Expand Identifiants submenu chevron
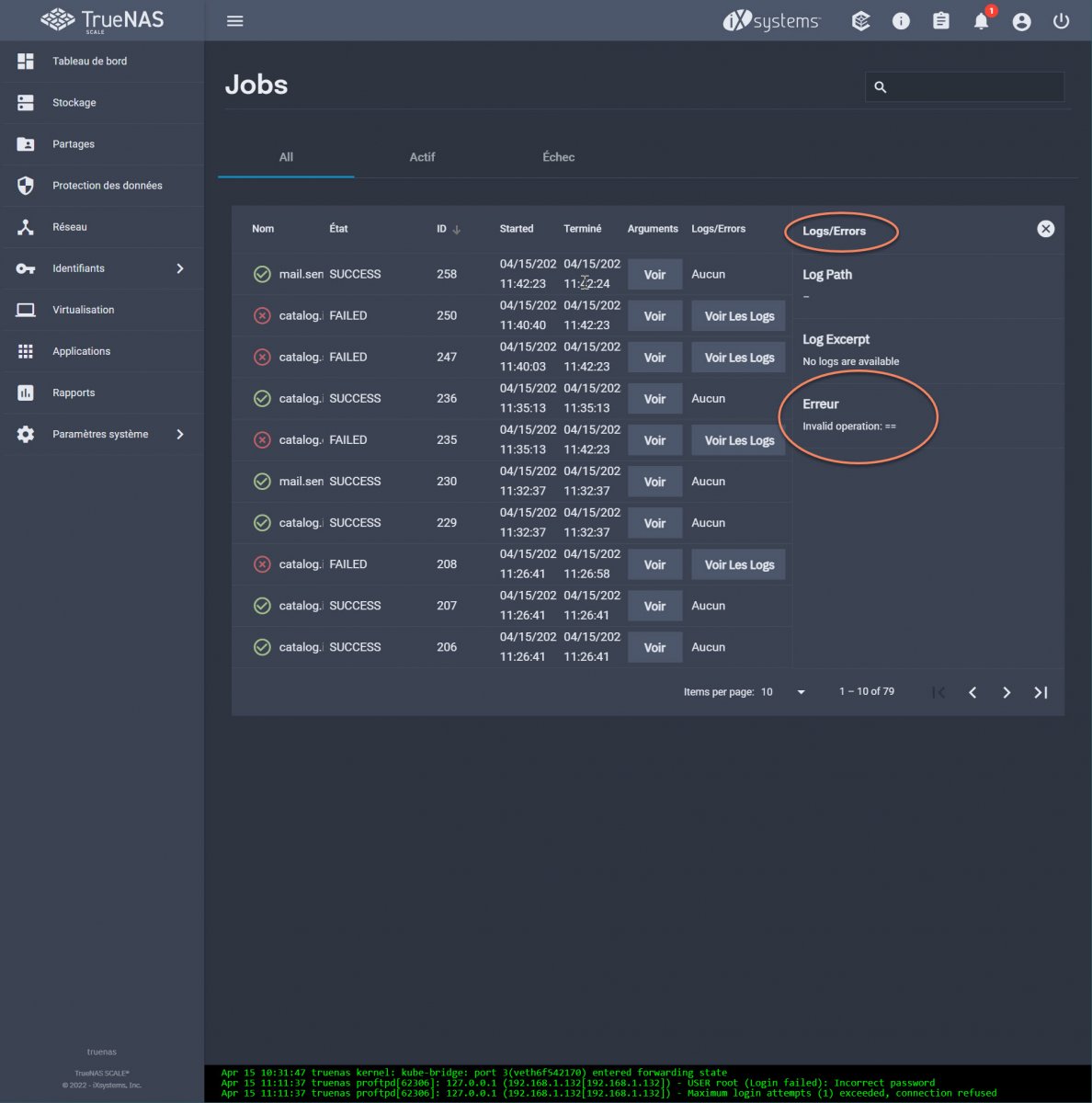The height and width of the screenshot is (1103, 1092). 180,268
